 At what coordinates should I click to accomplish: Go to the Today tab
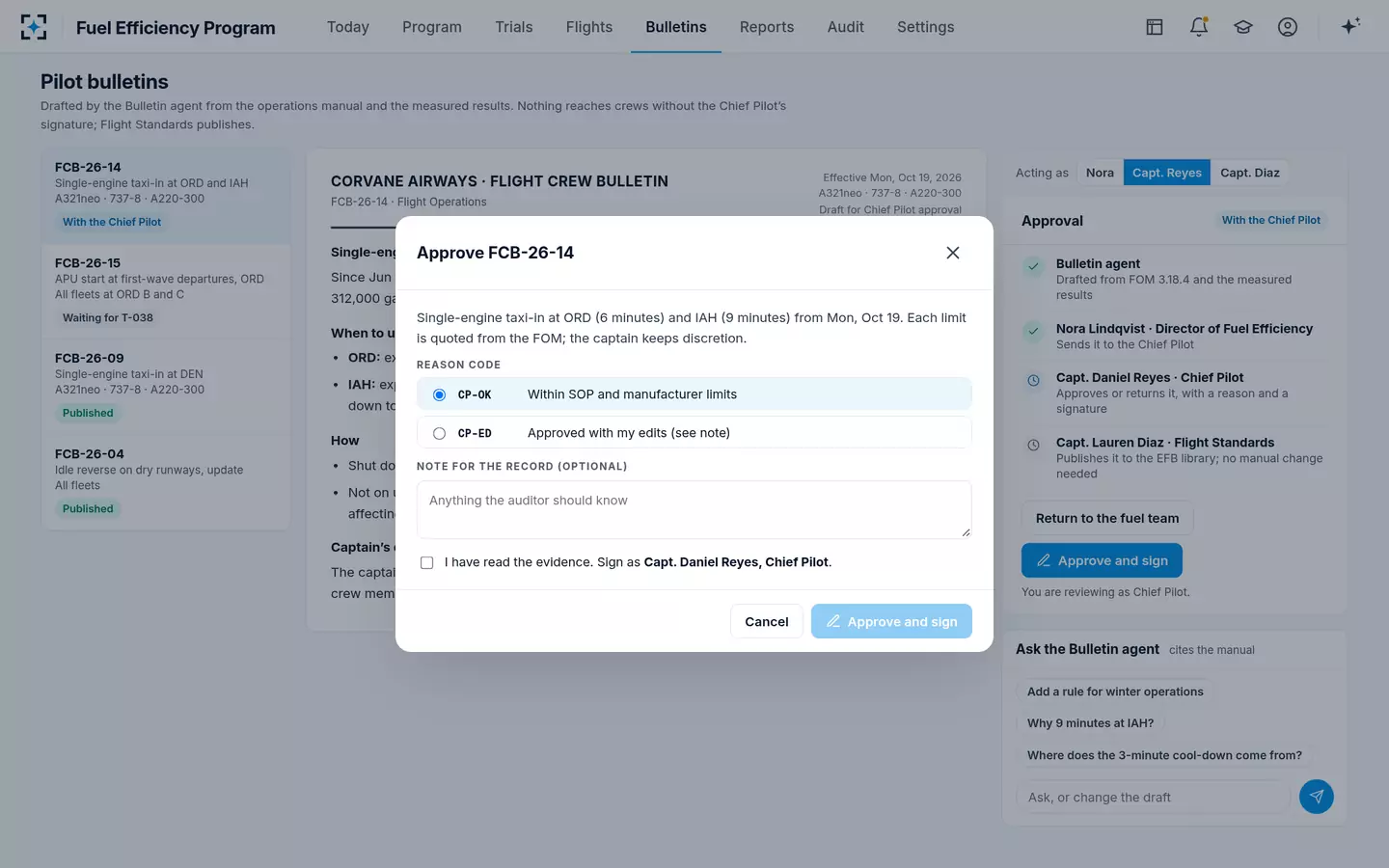348,27
